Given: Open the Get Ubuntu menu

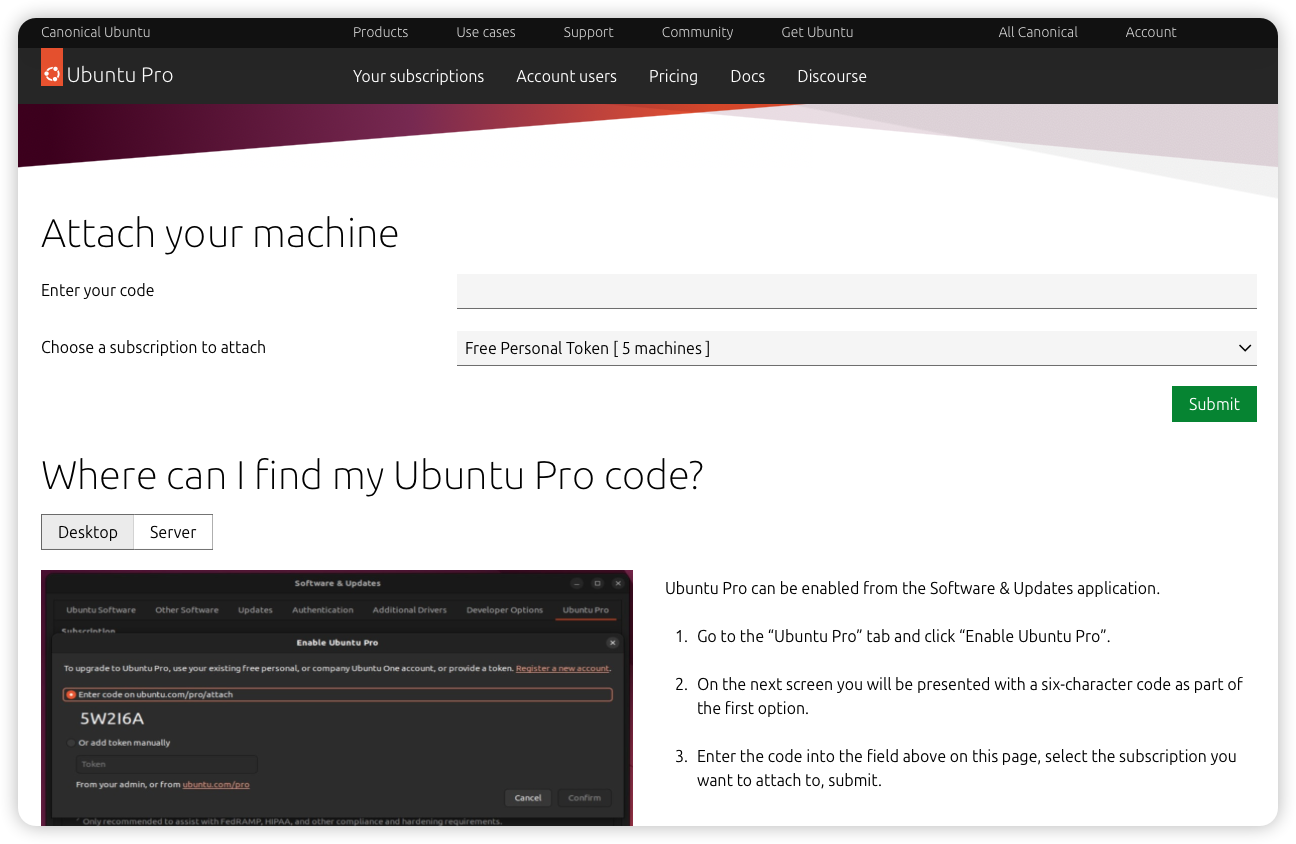Looking at the screenshot, I should coord(817,32).
